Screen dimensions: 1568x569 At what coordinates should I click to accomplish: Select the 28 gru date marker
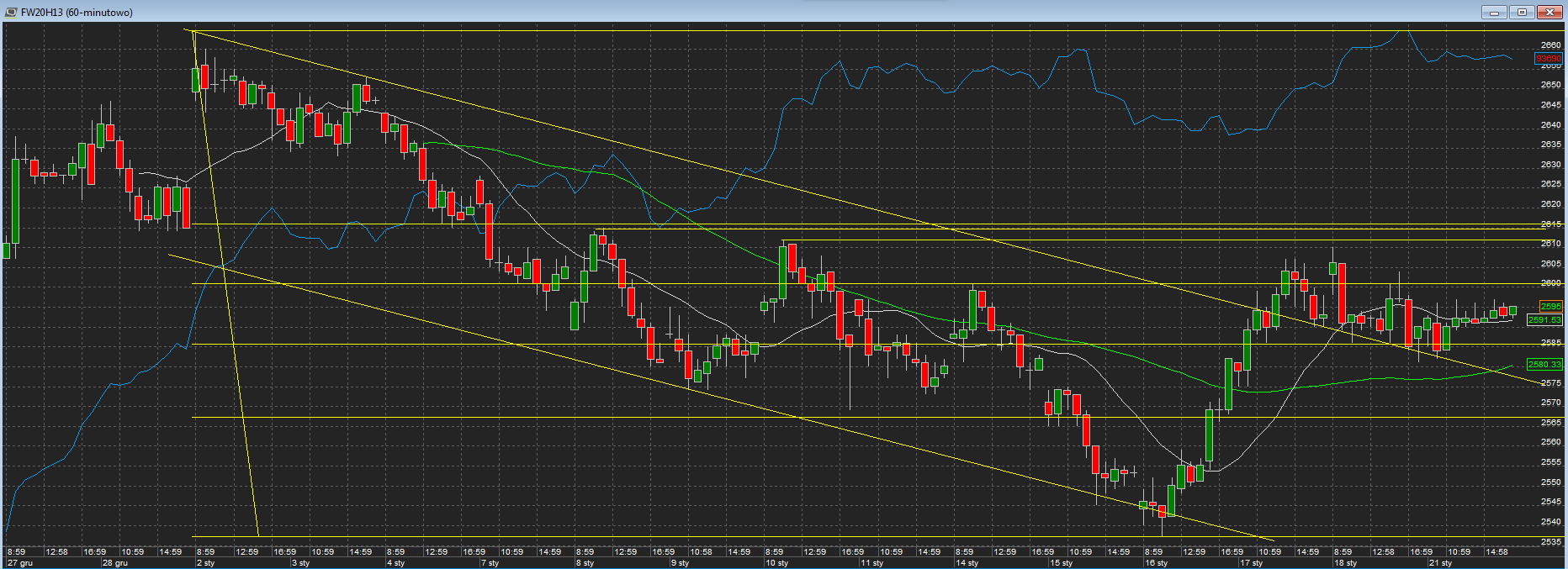click(115, 563)
